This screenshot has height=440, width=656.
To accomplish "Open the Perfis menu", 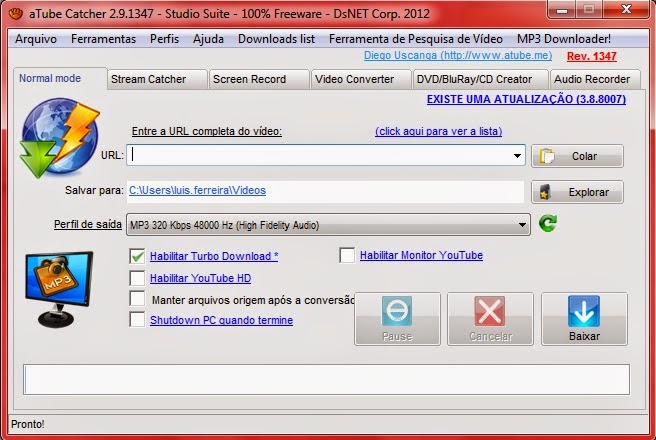I will (x=164, y=39).
